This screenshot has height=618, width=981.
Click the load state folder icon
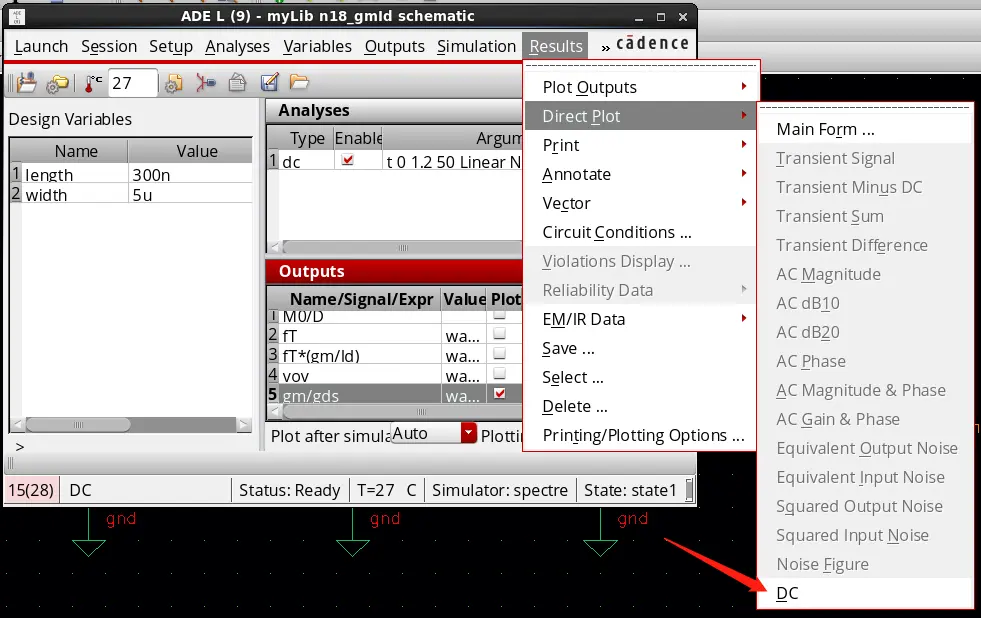point(299,82)
